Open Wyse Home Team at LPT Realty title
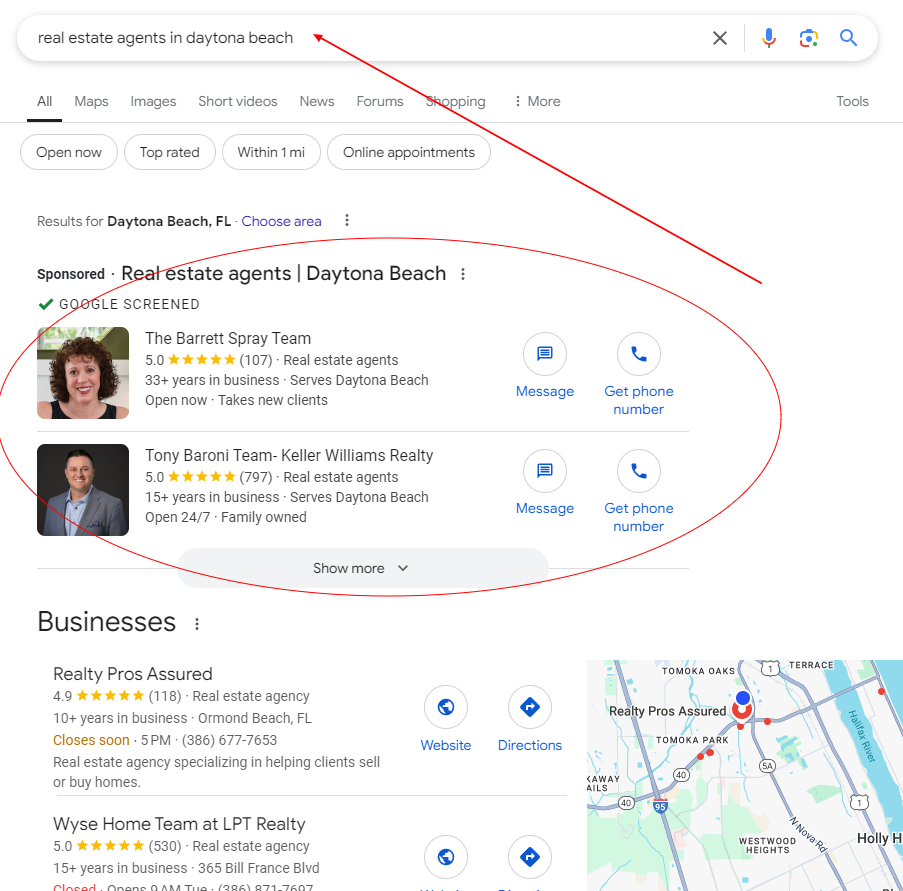Screen dimensions: 903x891 click(179, 824)
